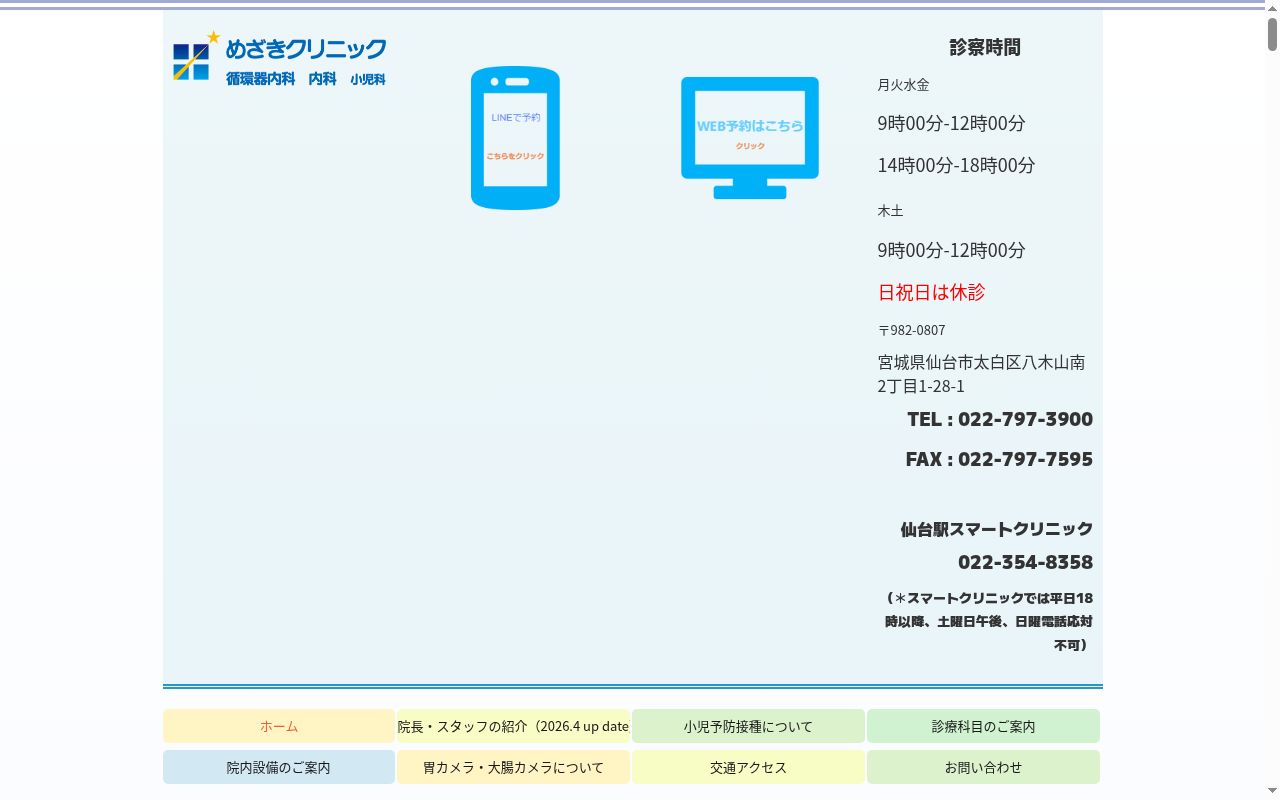
Task: Click the scrollbar up arrow
Action: pyautogui.click(x=1273, y=7)
